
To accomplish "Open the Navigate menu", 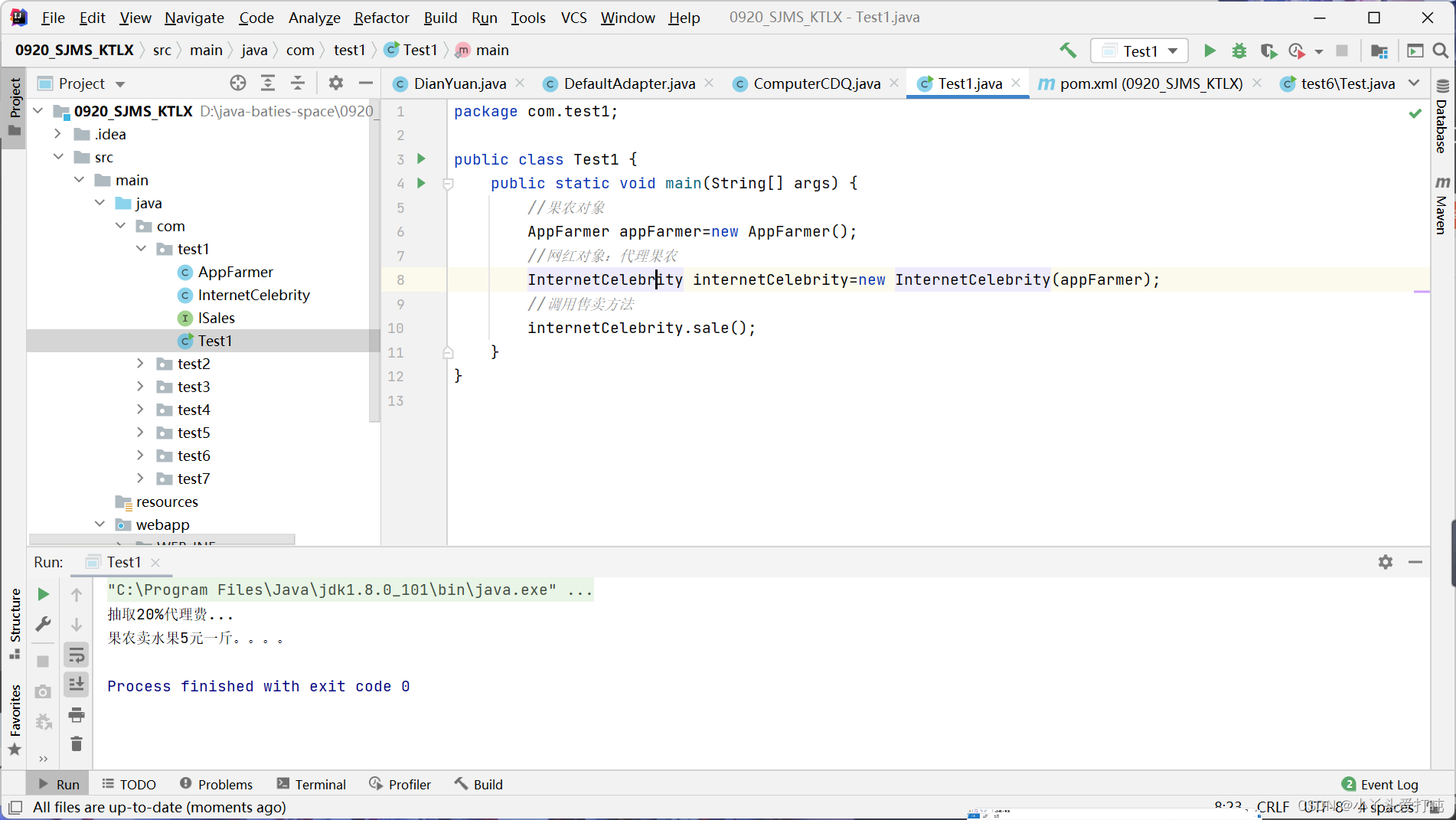I will click(x=194, y=18).
